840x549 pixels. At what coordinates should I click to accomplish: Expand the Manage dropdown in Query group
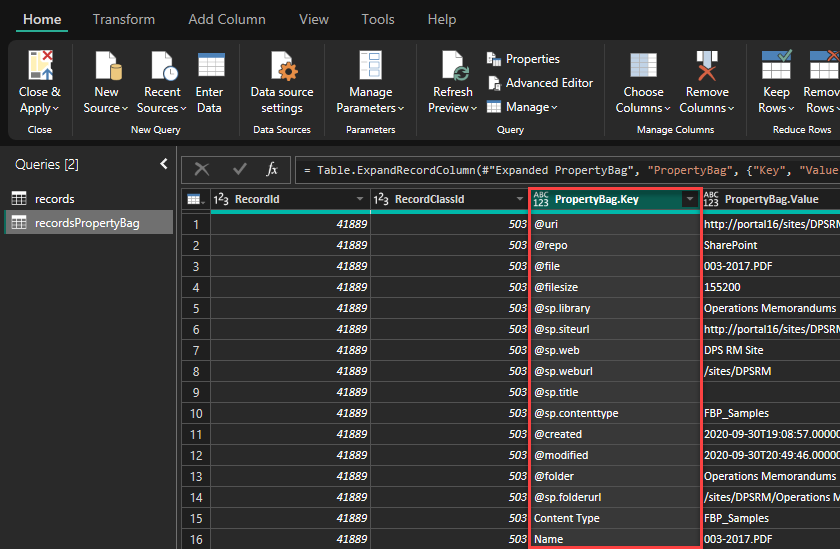pyautogui.click(x=520, y=107)
